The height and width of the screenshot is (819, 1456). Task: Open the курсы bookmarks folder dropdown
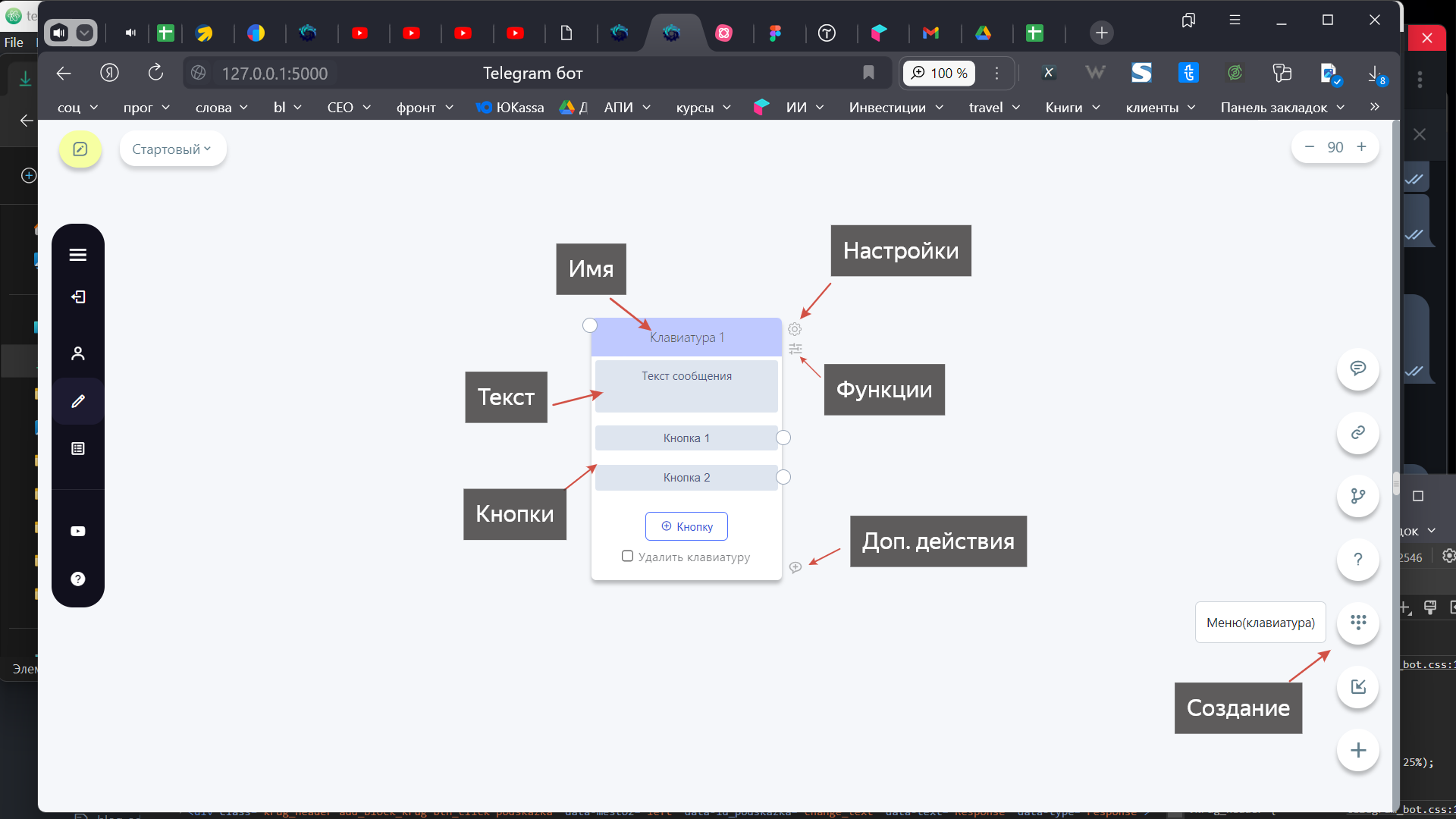point(703,108)
